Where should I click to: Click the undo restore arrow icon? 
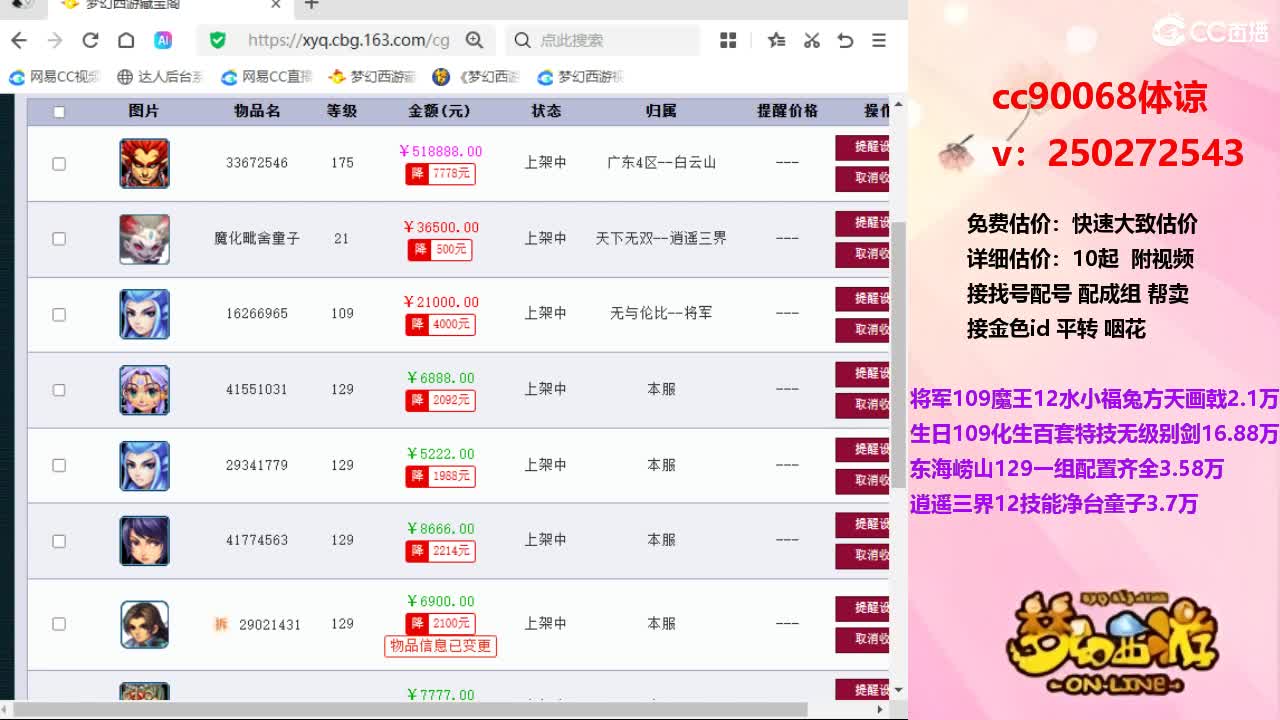(845, 40)
